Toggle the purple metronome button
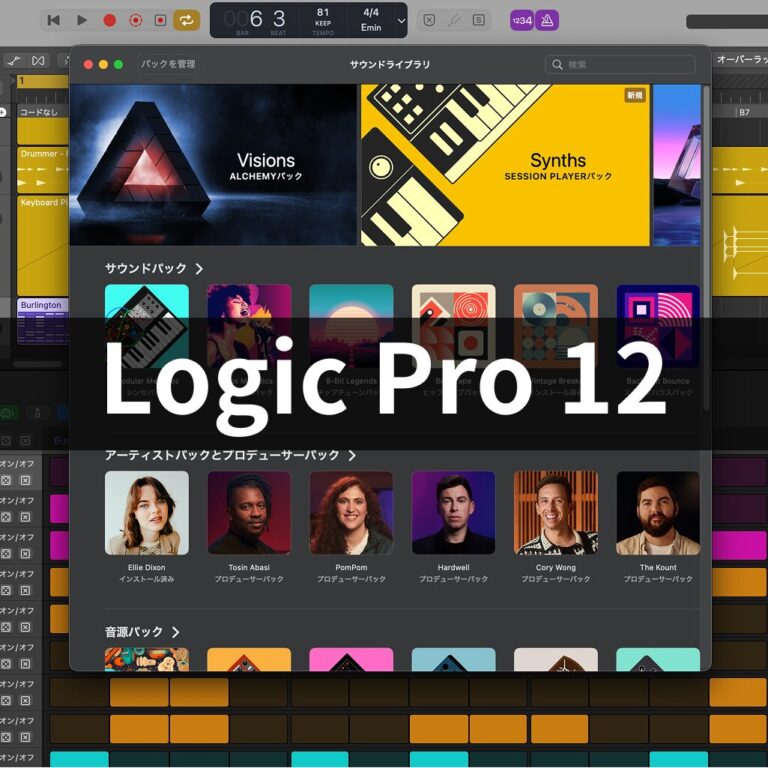Screen dimensions: 768x768 pos(548,20)
